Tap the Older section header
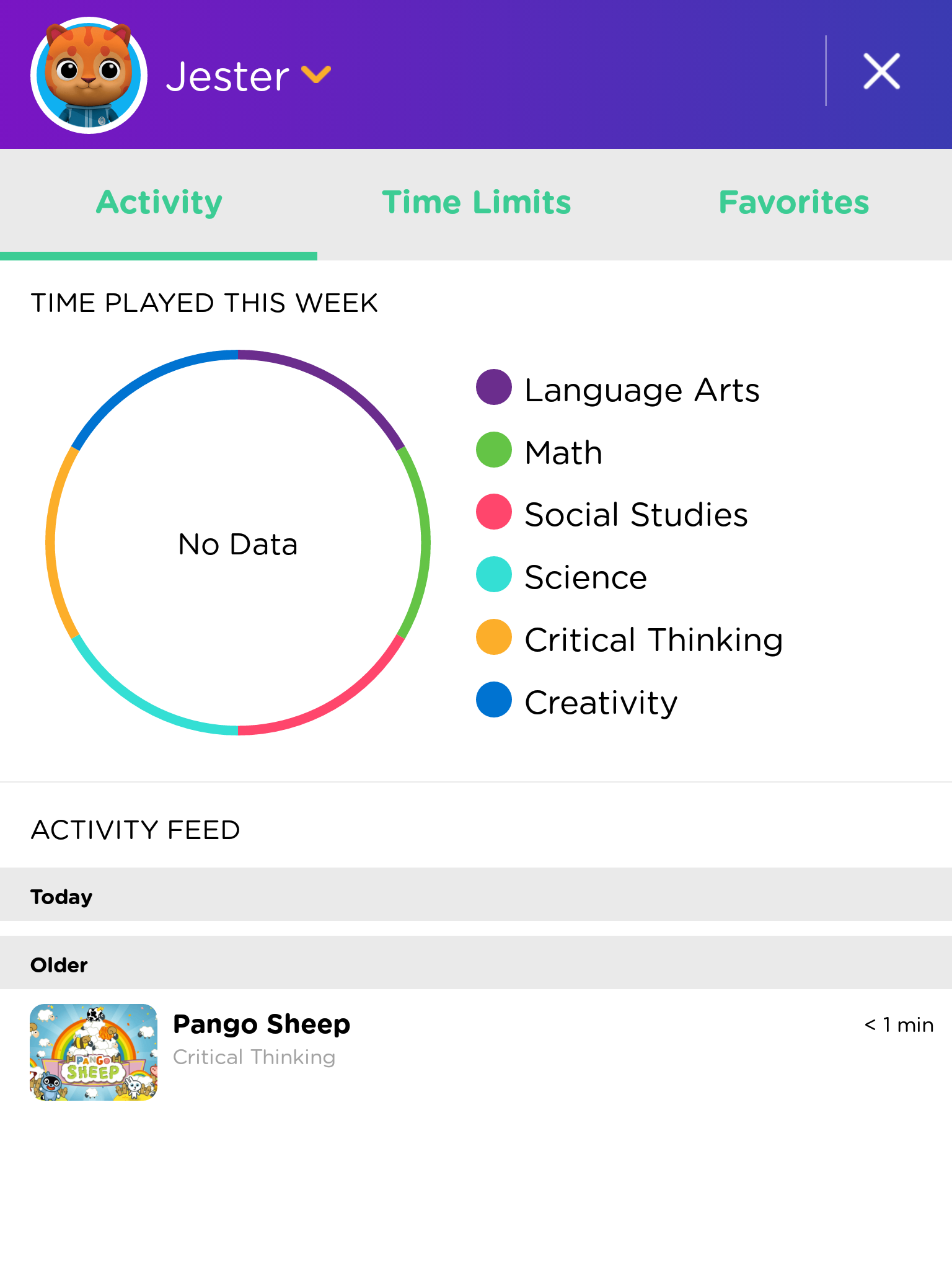The height and width of the screenshot is (1270, 952). coord(476,963)
